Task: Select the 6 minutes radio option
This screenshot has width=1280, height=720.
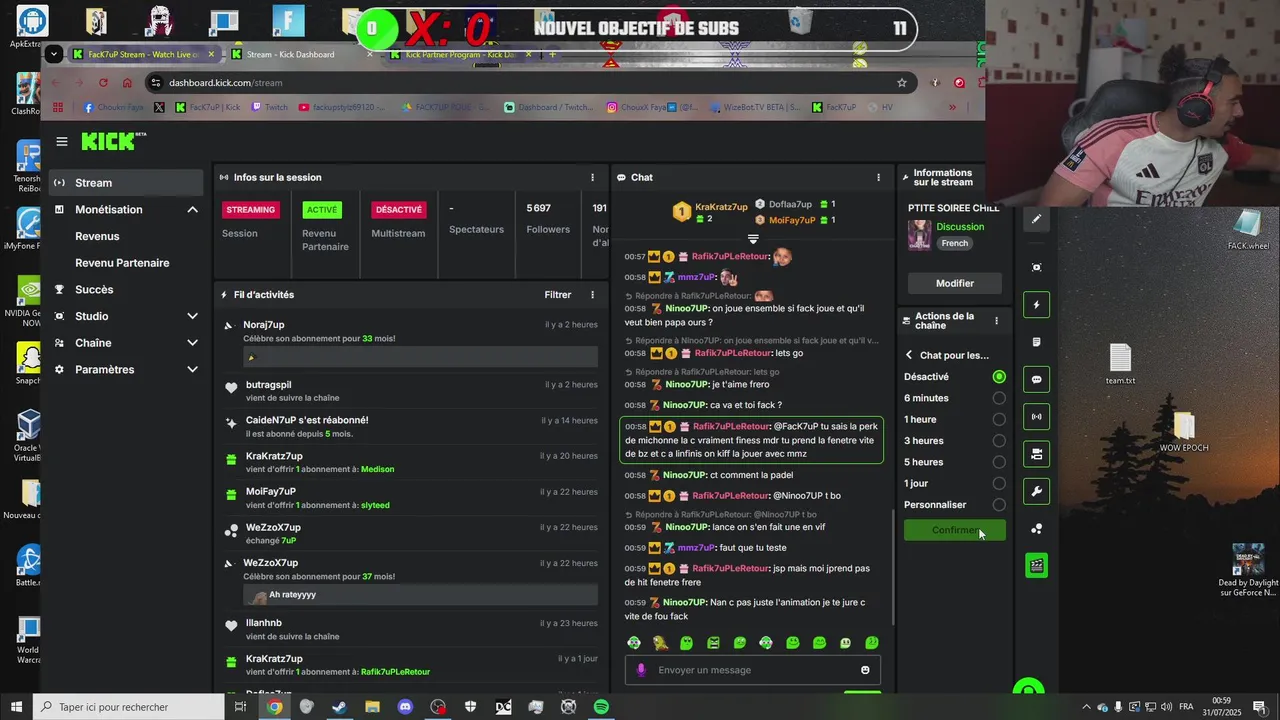Action: (x=999, y=398)
